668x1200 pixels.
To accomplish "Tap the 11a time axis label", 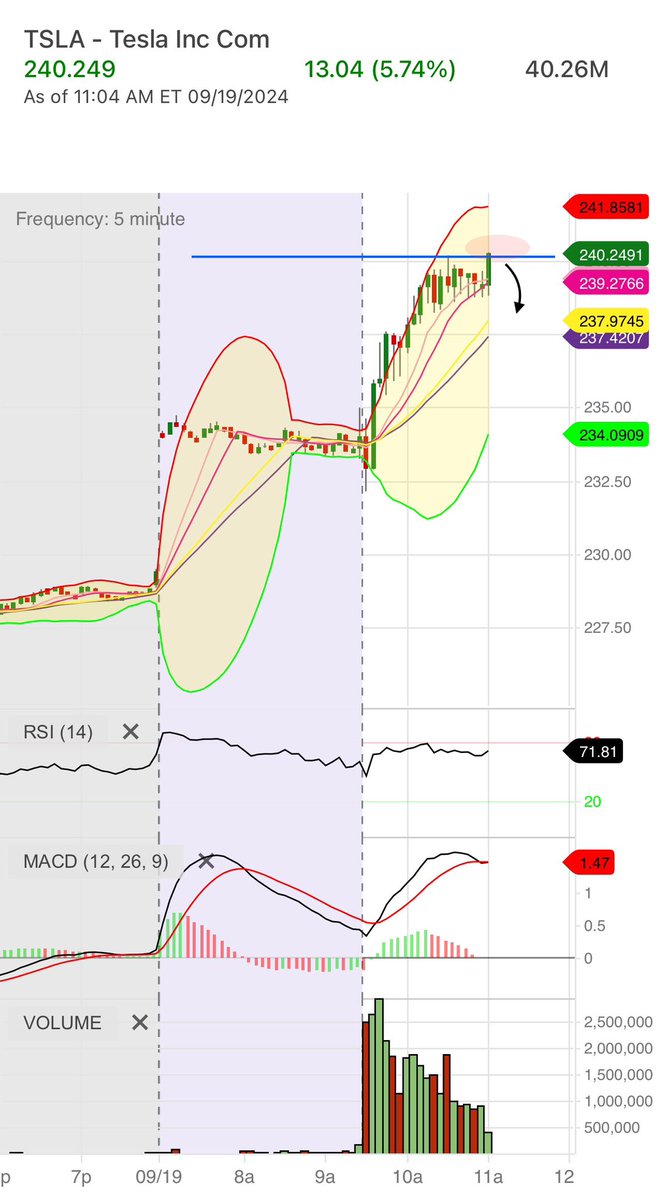I will pos(487,1177).
